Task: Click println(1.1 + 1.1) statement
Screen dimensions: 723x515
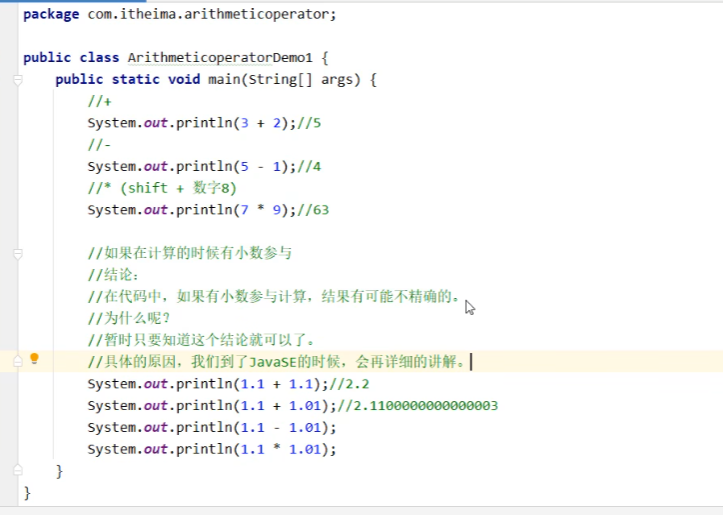Action: click(x=208, y=384)
